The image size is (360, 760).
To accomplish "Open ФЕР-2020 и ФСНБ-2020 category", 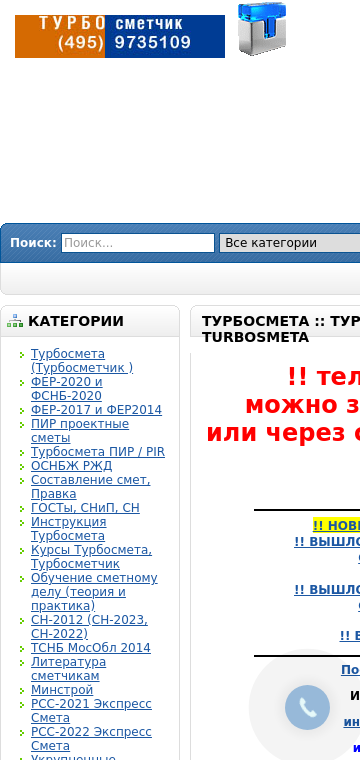I will click(67, 389).
